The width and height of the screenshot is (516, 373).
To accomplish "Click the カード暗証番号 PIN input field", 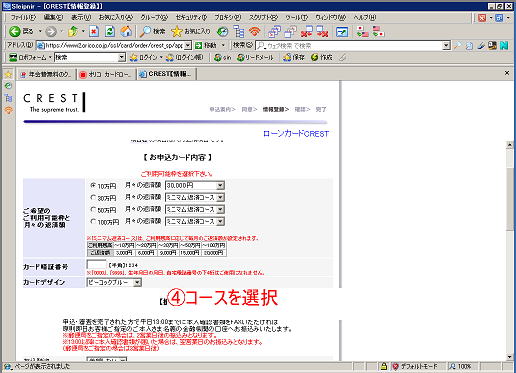I will (96, 265).
